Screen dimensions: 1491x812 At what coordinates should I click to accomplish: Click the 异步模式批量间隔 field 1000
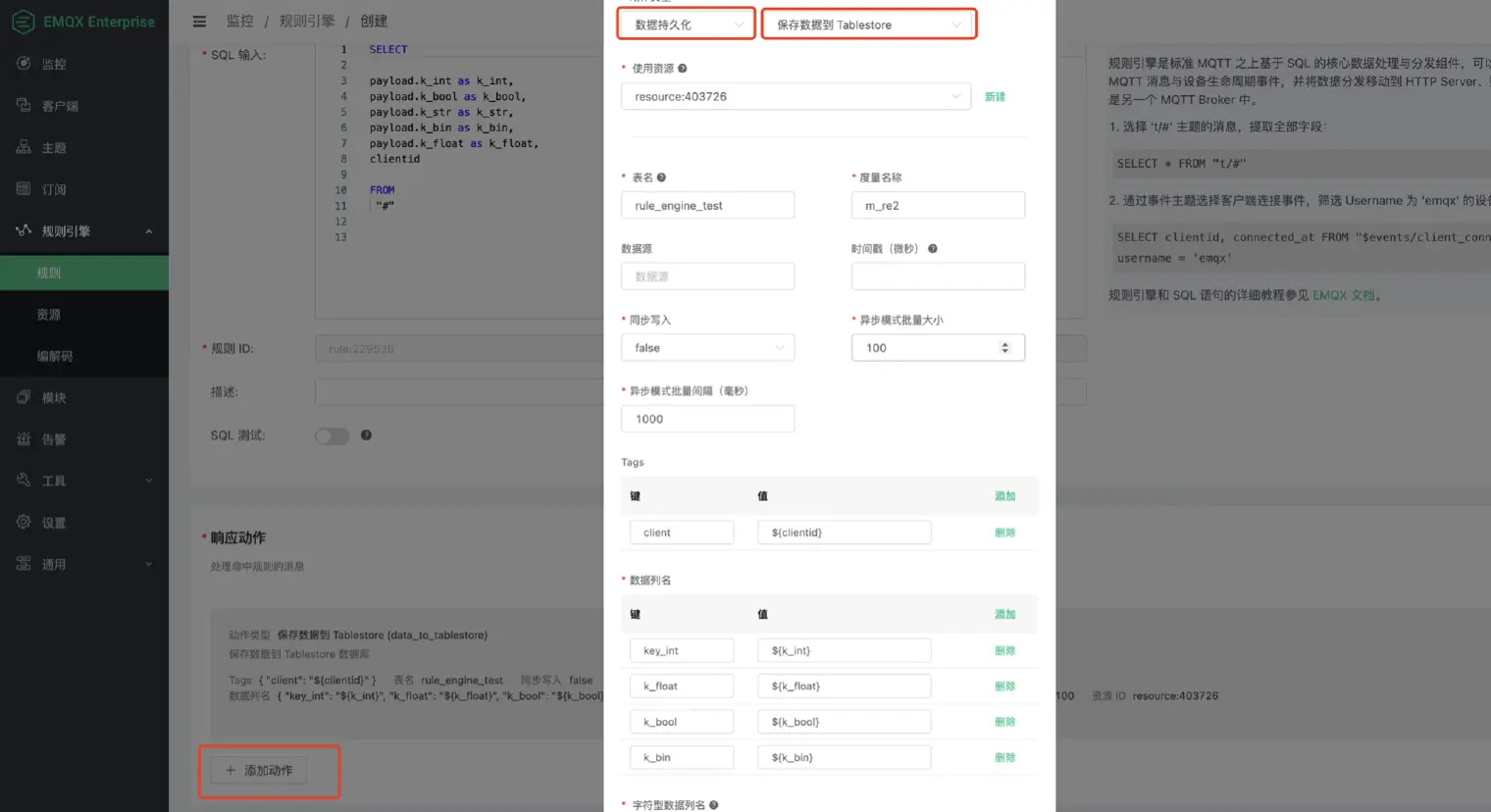(x=707, y=419)
